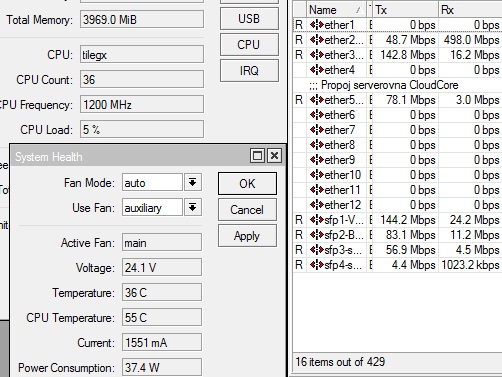The image size is (502, 377).
Task: Open the IRQ resources button
Action: [x=249, y=70]
